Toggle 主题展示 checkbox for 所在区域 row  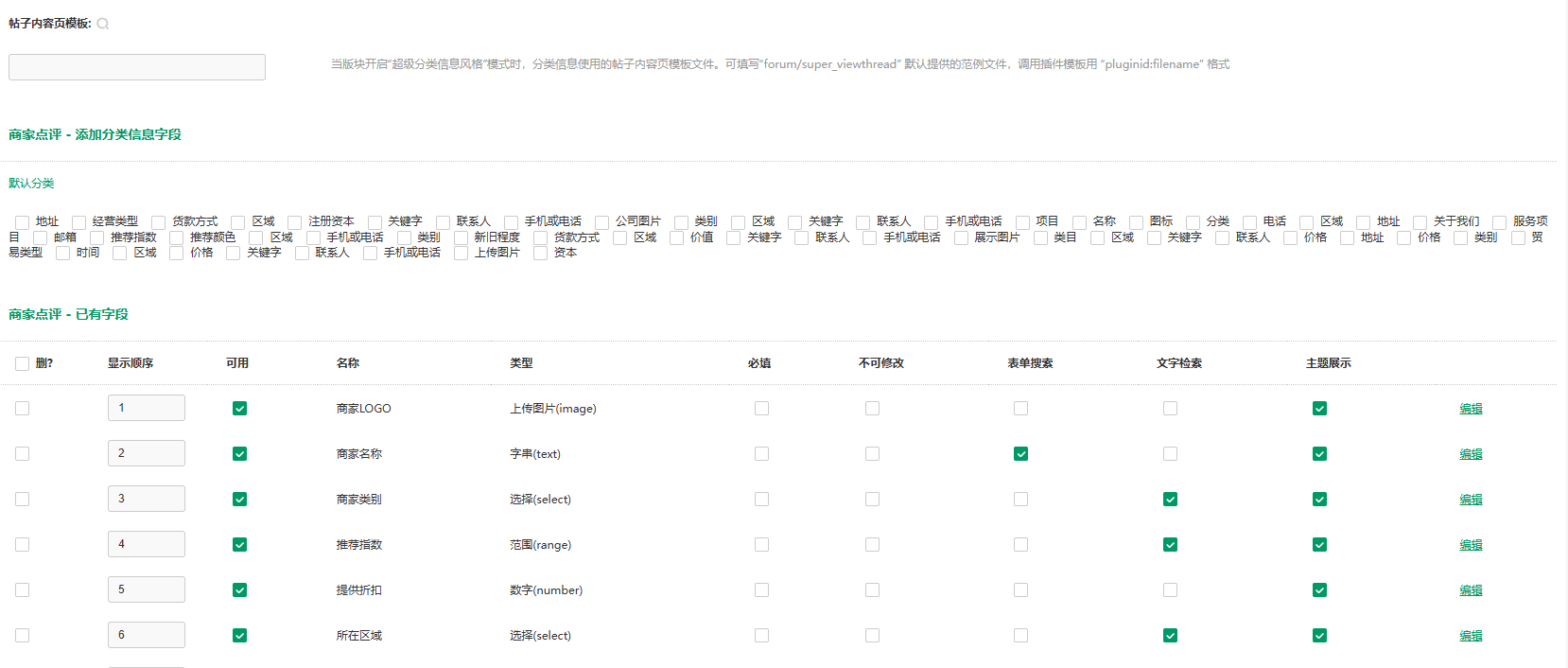click(1319, 636)
